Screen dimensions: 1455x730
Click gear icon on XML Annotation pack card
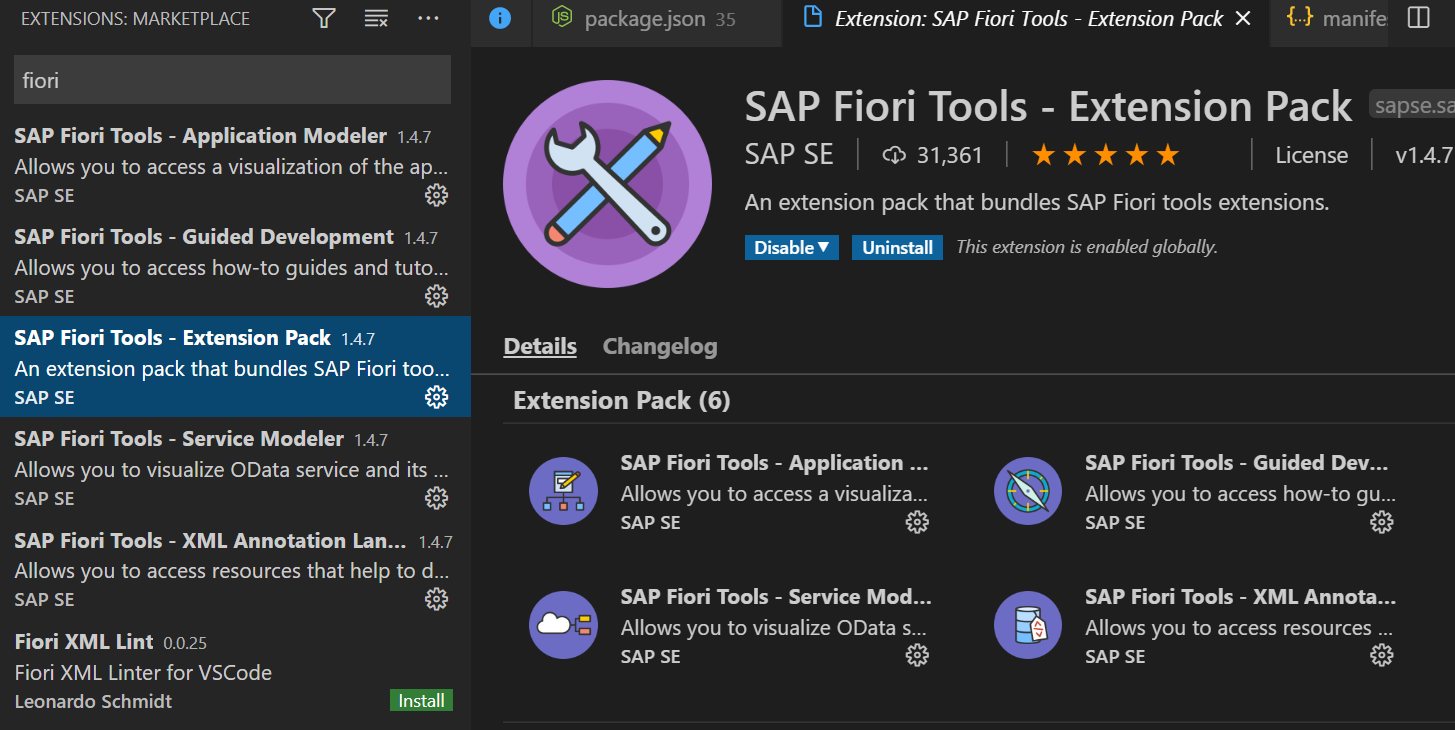(1381, 655)
